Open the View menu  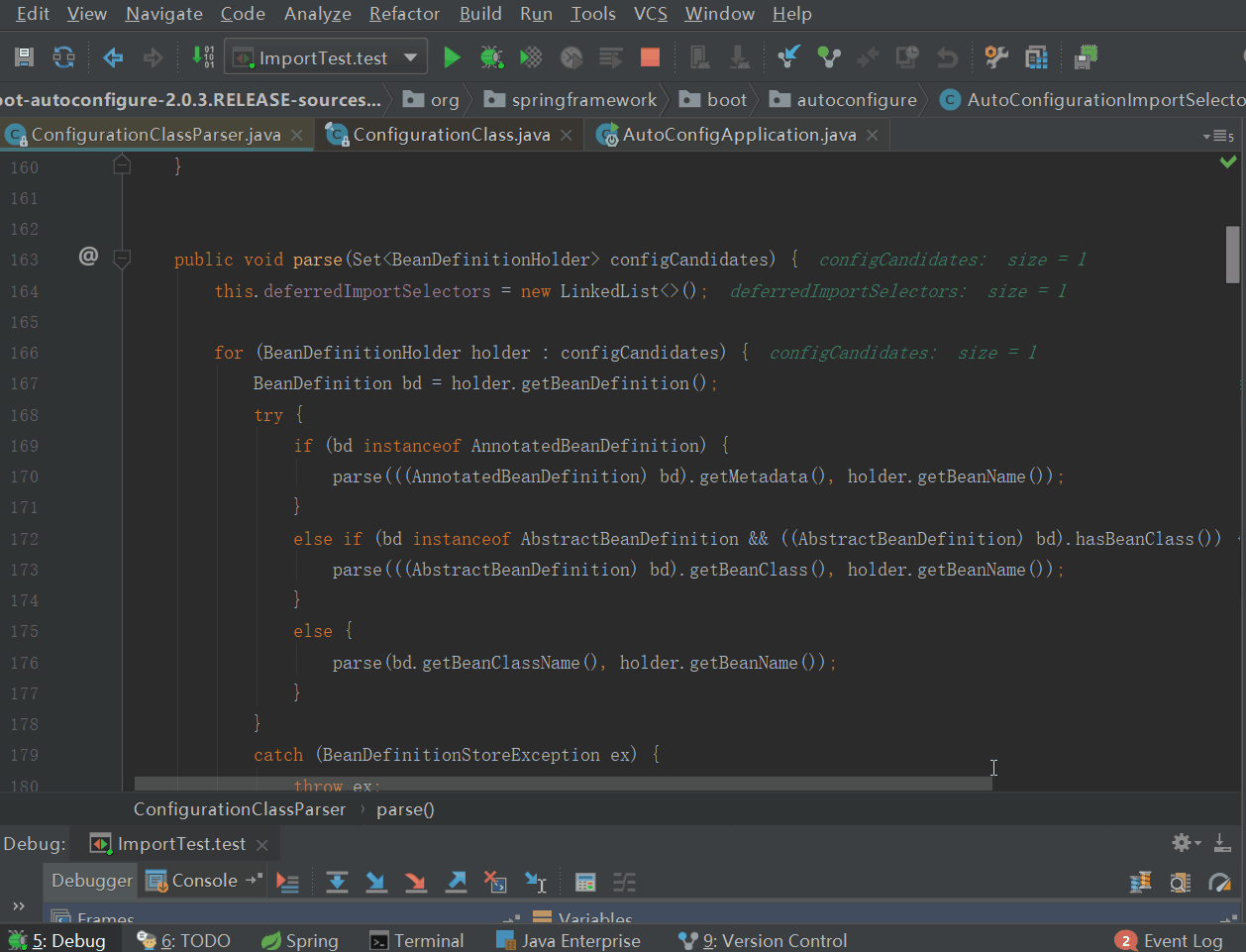87,14
